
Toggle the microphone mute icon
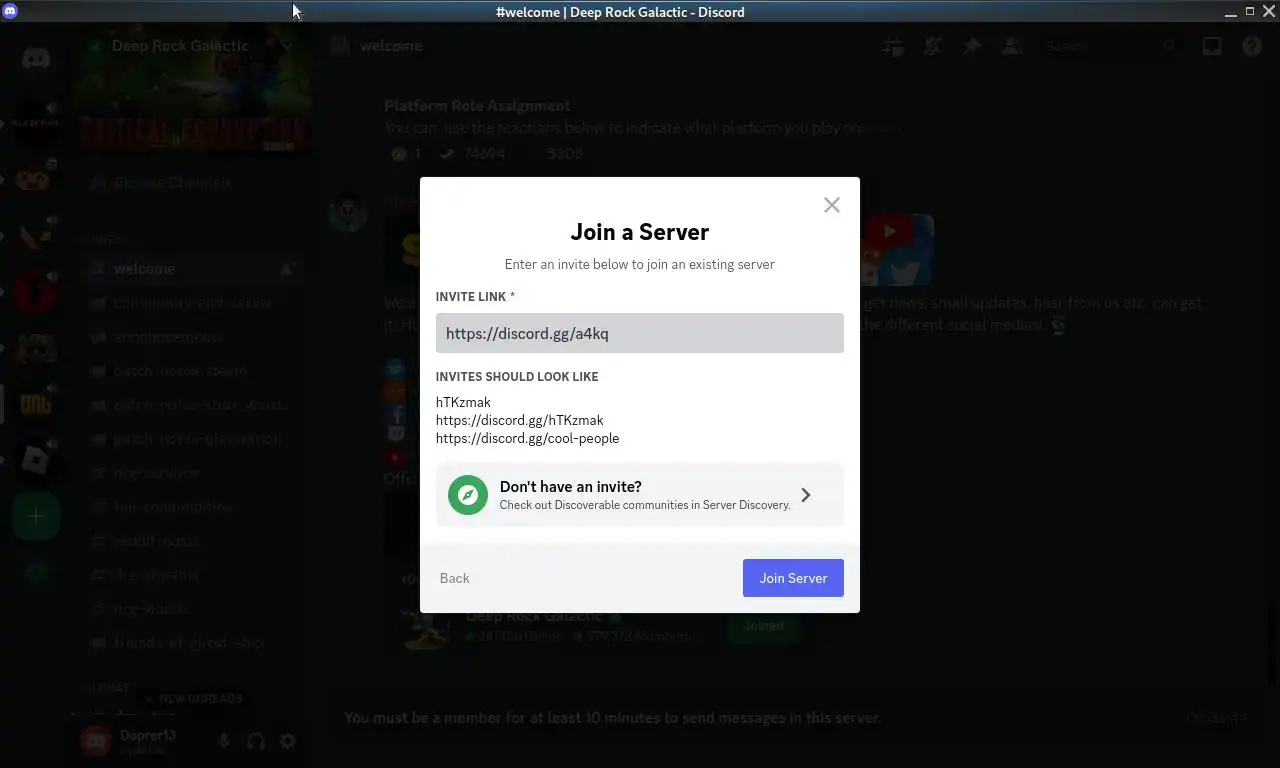pyautogui.click(x=224, y=741)
